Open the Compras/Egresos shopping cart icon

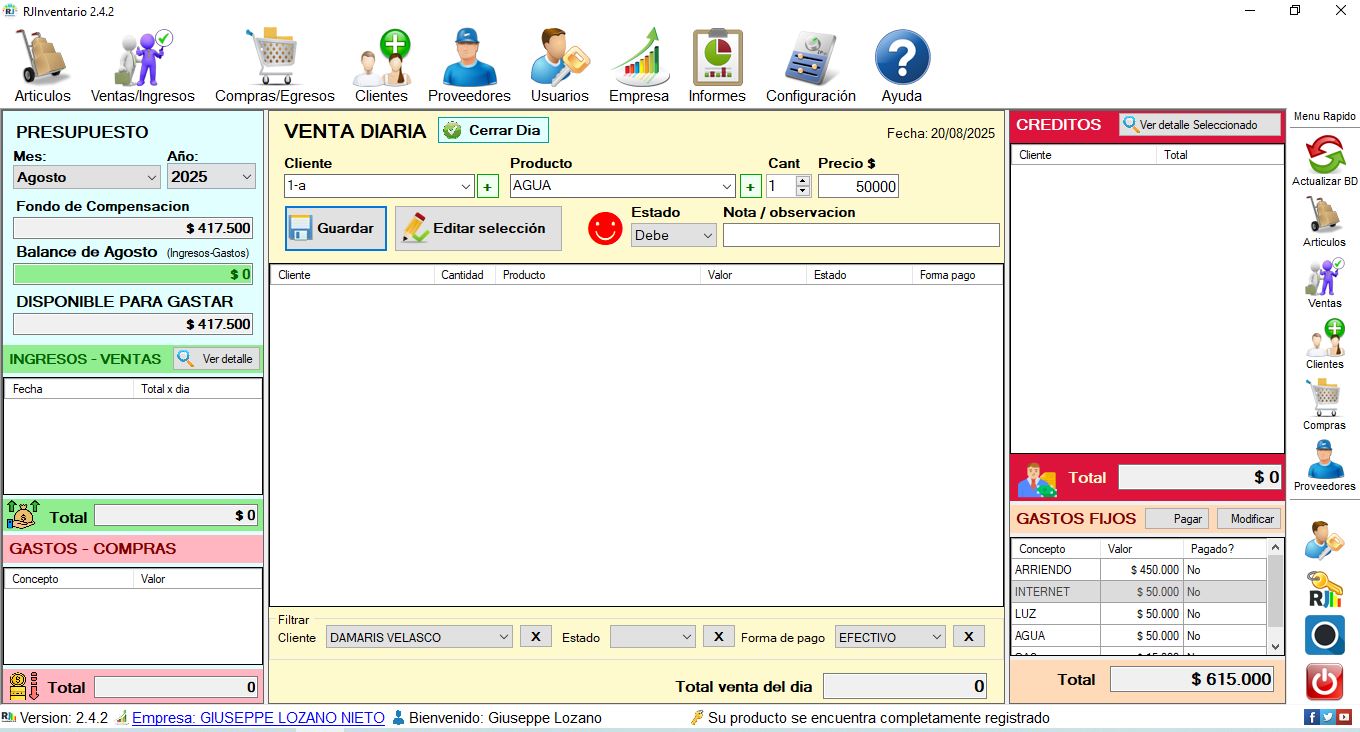click(x=274, y=66)
